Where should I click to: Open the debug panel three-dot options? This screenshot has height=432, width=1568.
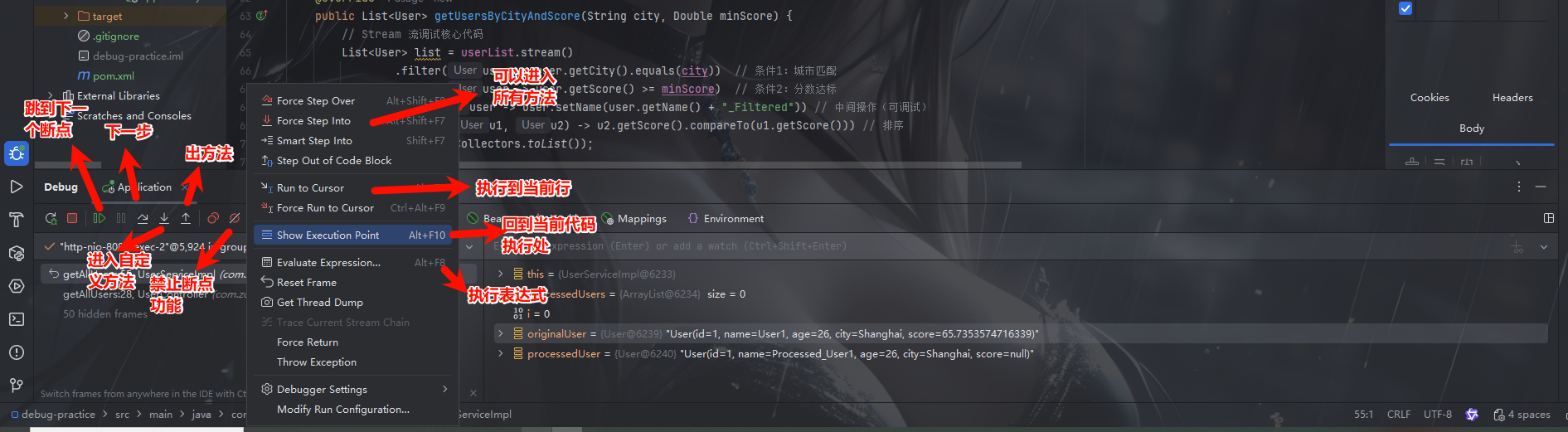pyautogui.click(x=1519, y=187)
